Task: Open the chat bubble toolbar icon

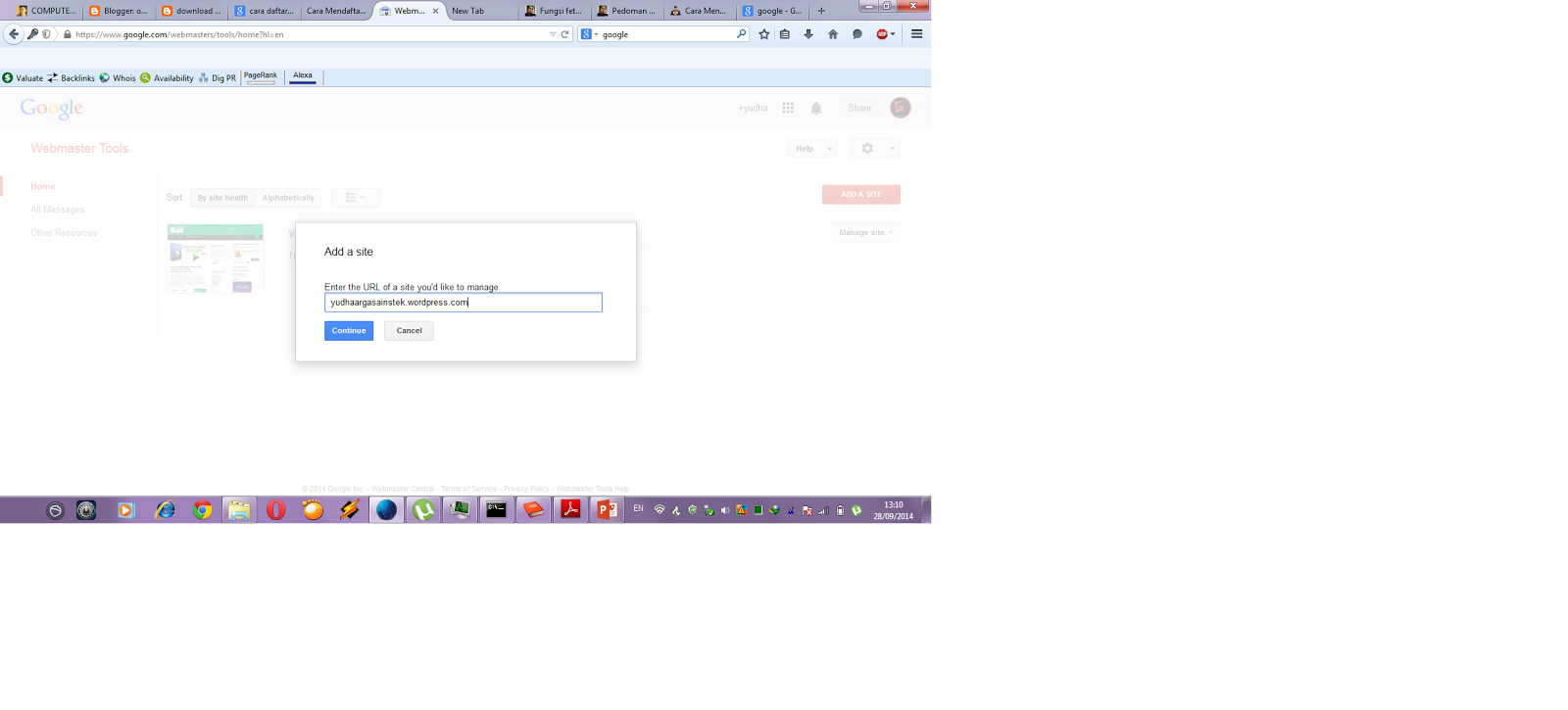Action: coord(857,34)
